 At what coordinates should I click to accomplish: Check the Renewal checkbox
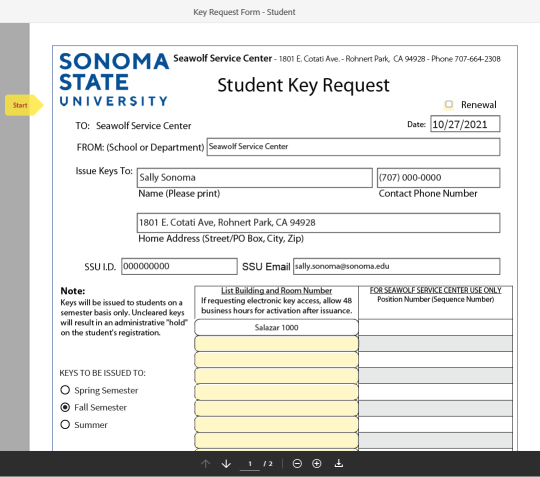(448, 104)
